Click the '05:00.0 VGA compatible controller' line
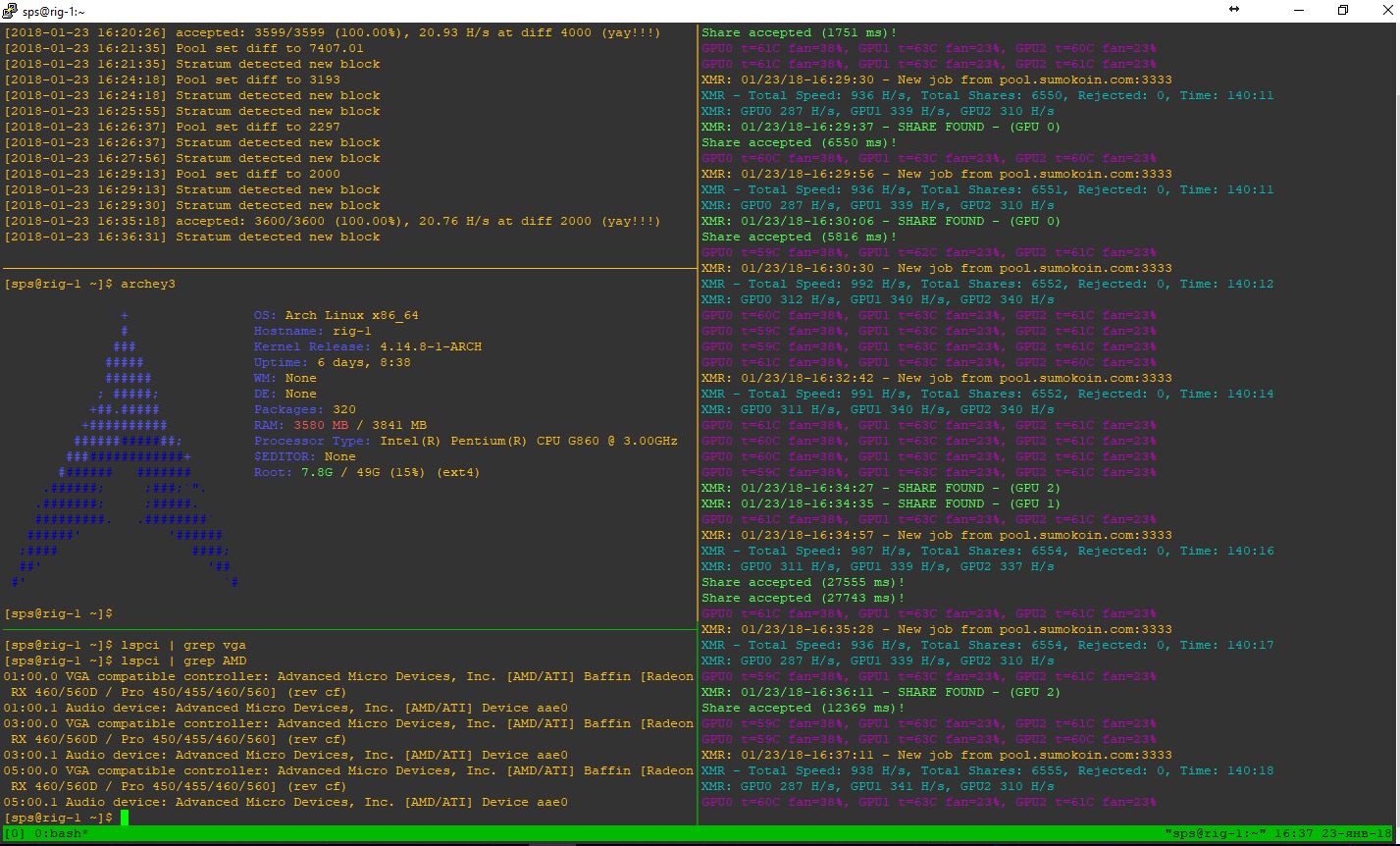 click(x=348, y=778)
